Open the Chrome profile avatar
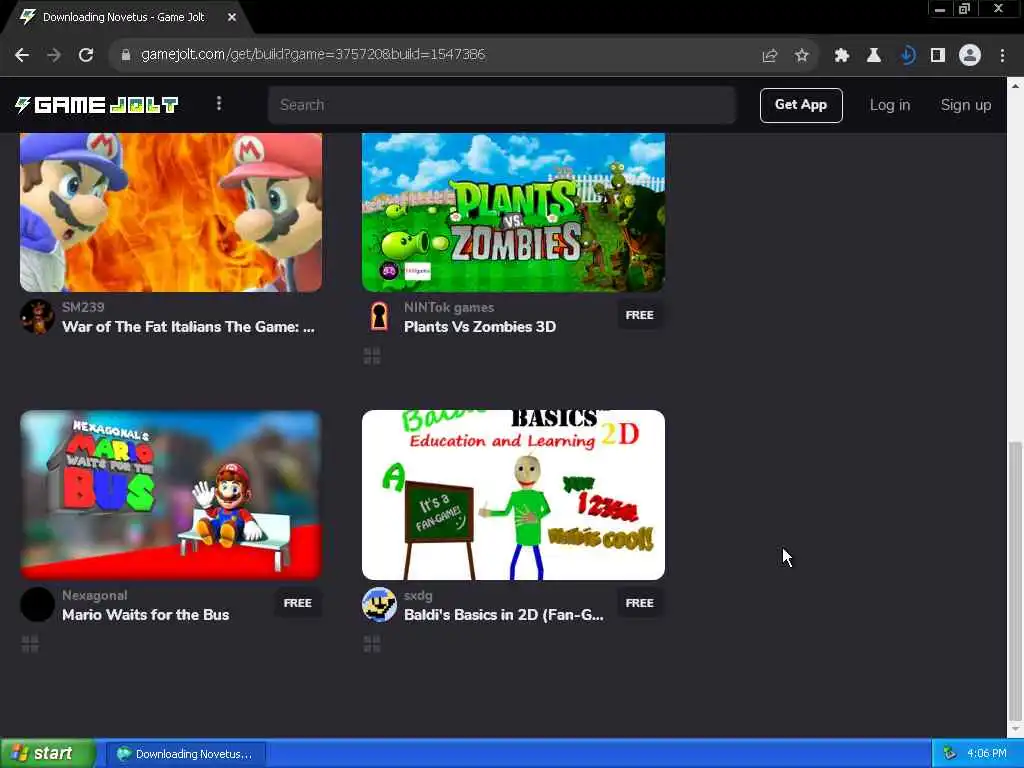The width and height of the screenshot is (1024, 768). point(970,56)
